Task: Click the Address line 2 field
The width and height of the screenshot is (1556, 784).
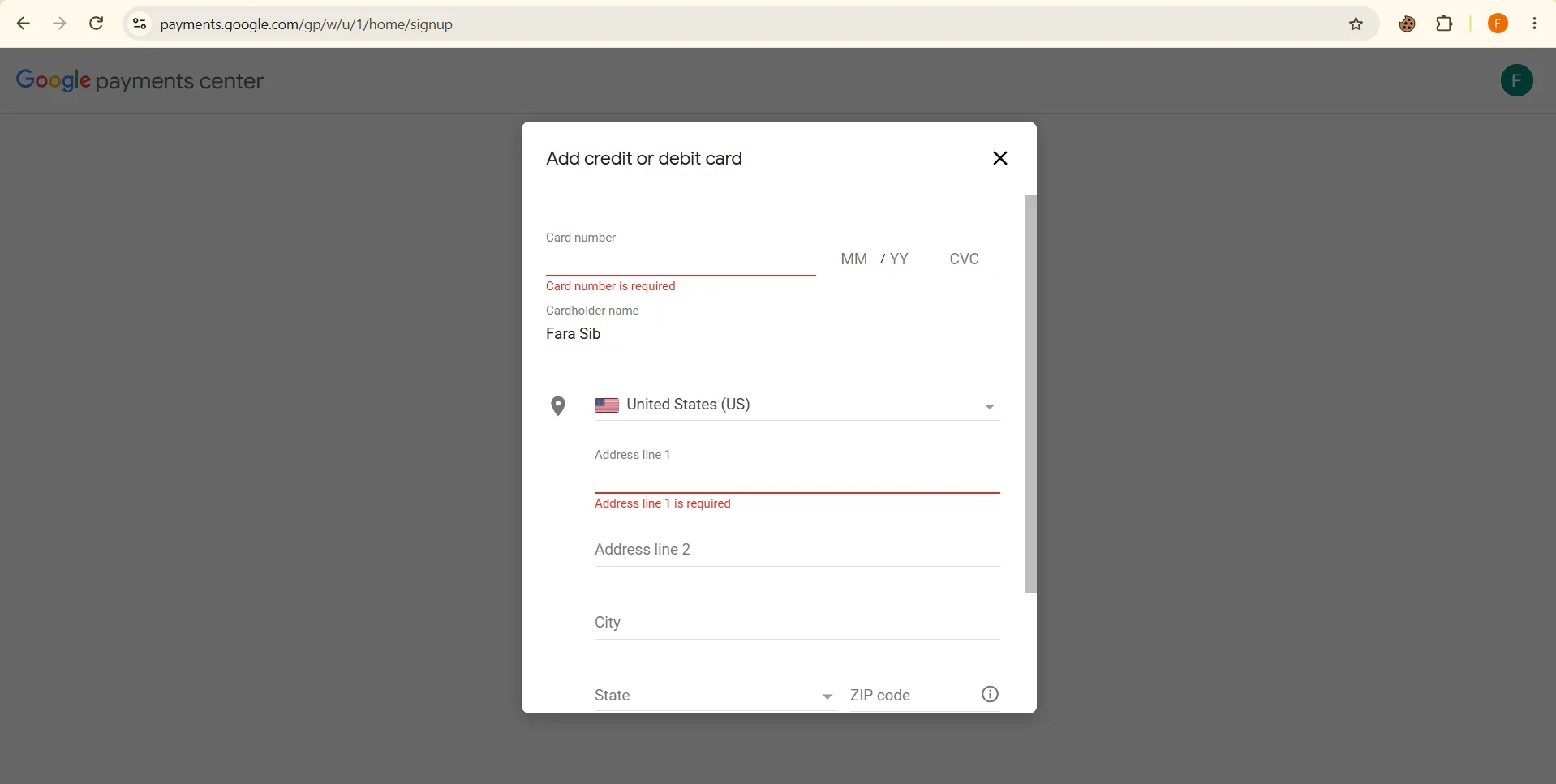Action: click(x=797, y=550)
